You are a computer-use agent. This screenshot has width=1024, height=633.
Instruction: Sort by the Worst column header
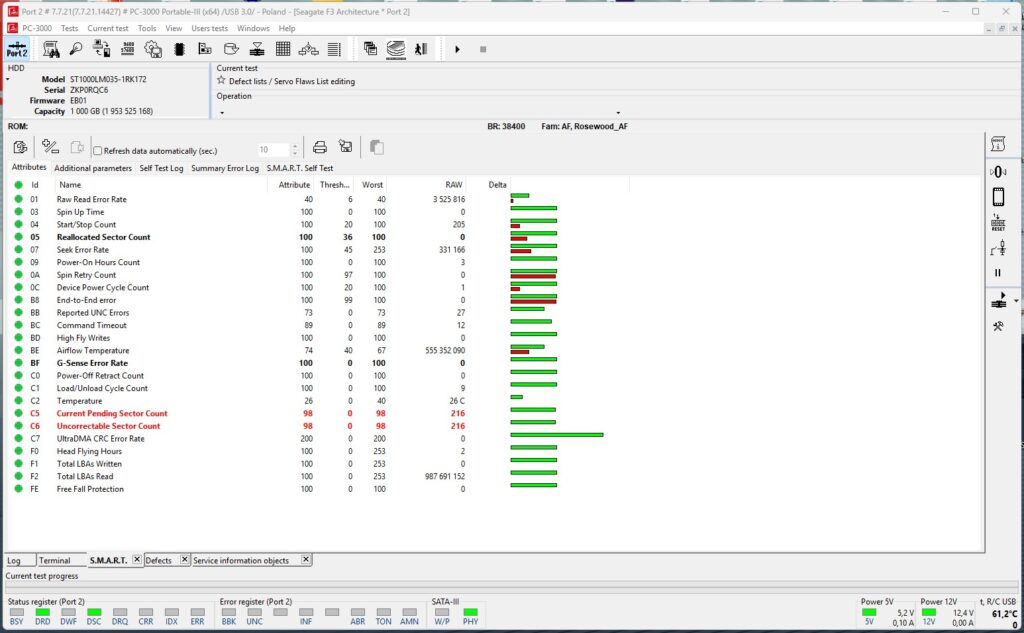pos(372,185)
